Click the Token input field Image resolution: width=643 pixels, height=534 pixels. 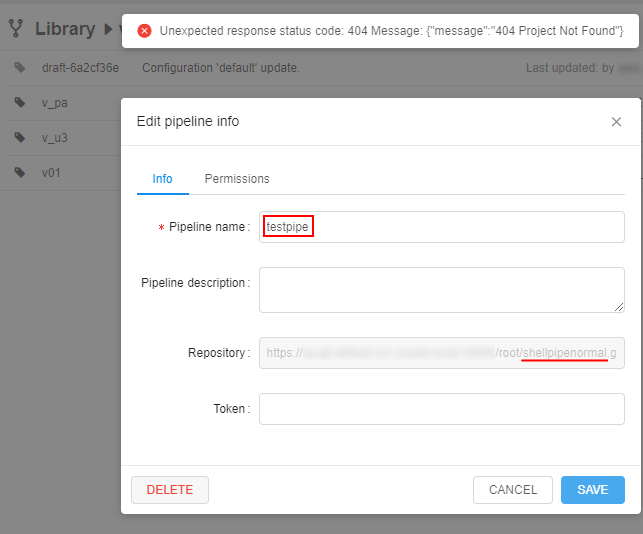point(442,409)
